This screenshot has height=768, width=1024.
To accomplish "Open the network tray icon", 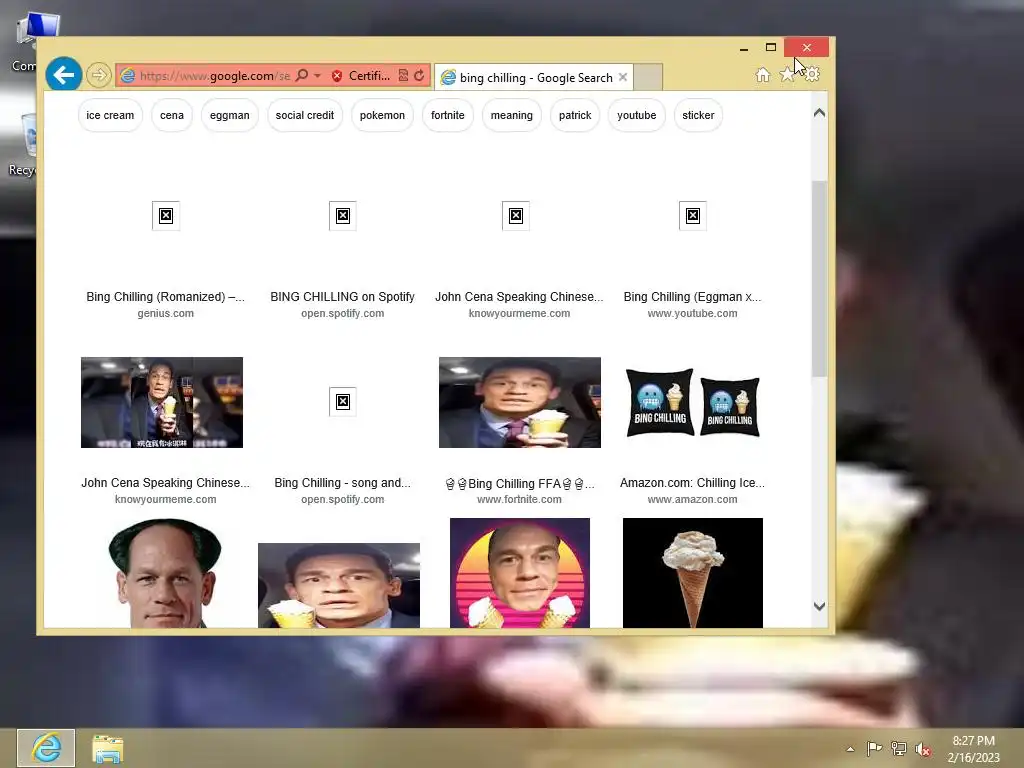I will click(899, 748).
